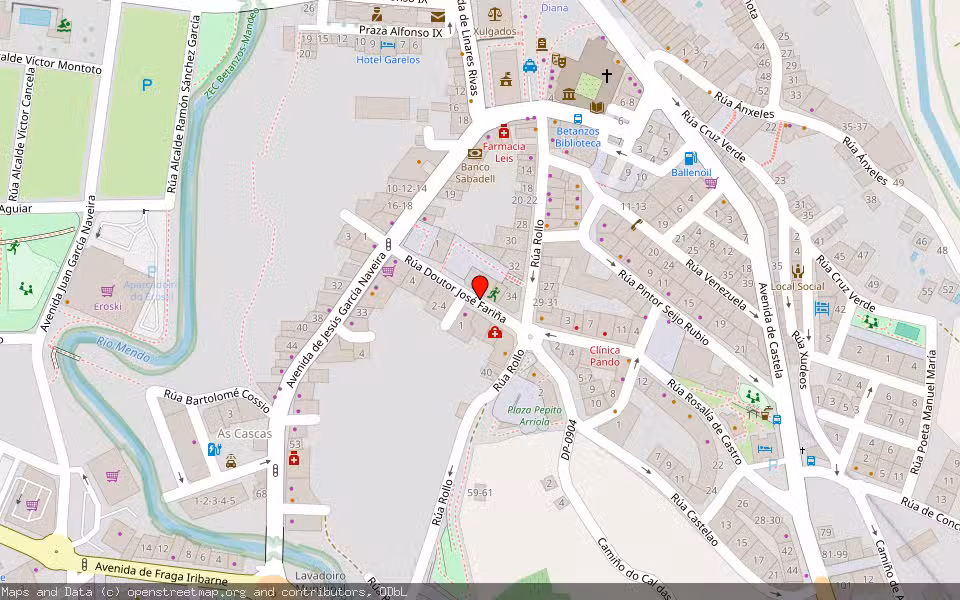Click the Local Social community icon on Avenida de Castela
960x600 pixels.
point(799,271)
